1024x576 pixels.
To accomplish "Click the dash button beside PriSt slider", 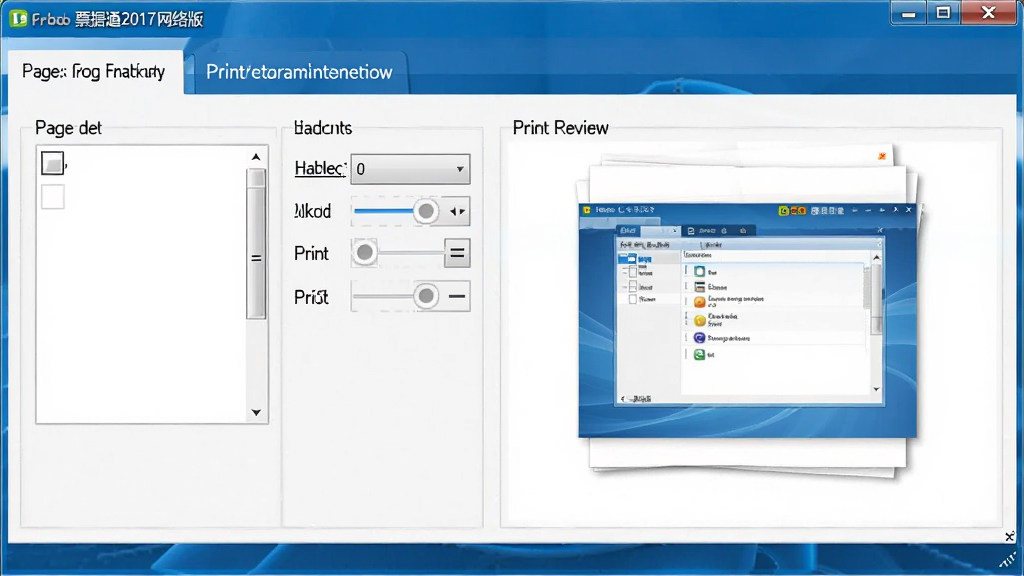I will pos(457,296).
